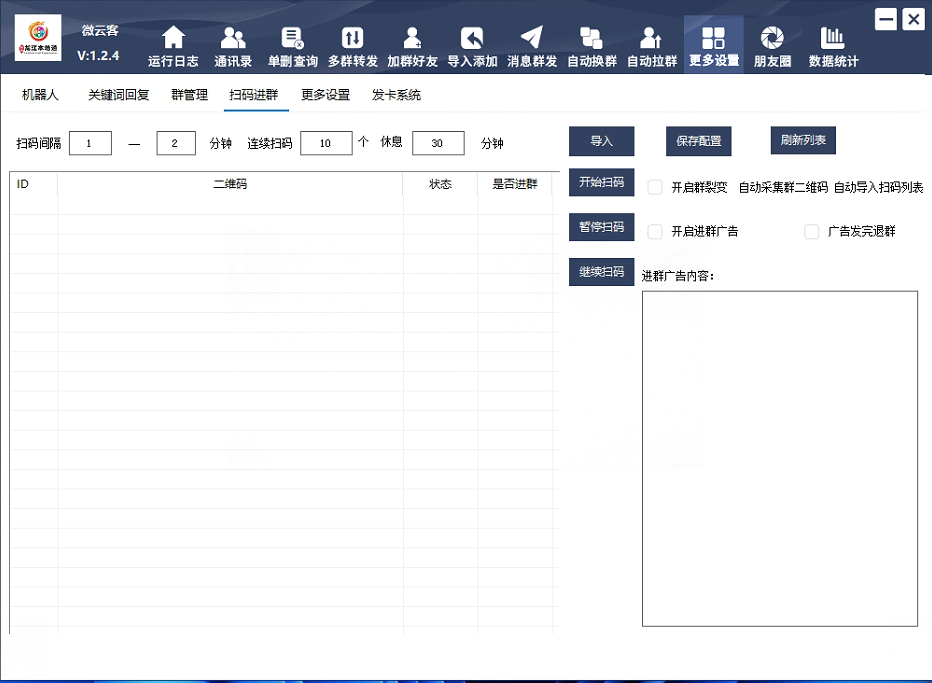Toggle the 开启进群广告 checkbox
This screenshot has height=683, width=932.
pyautogui.click(x=656, y=232)
